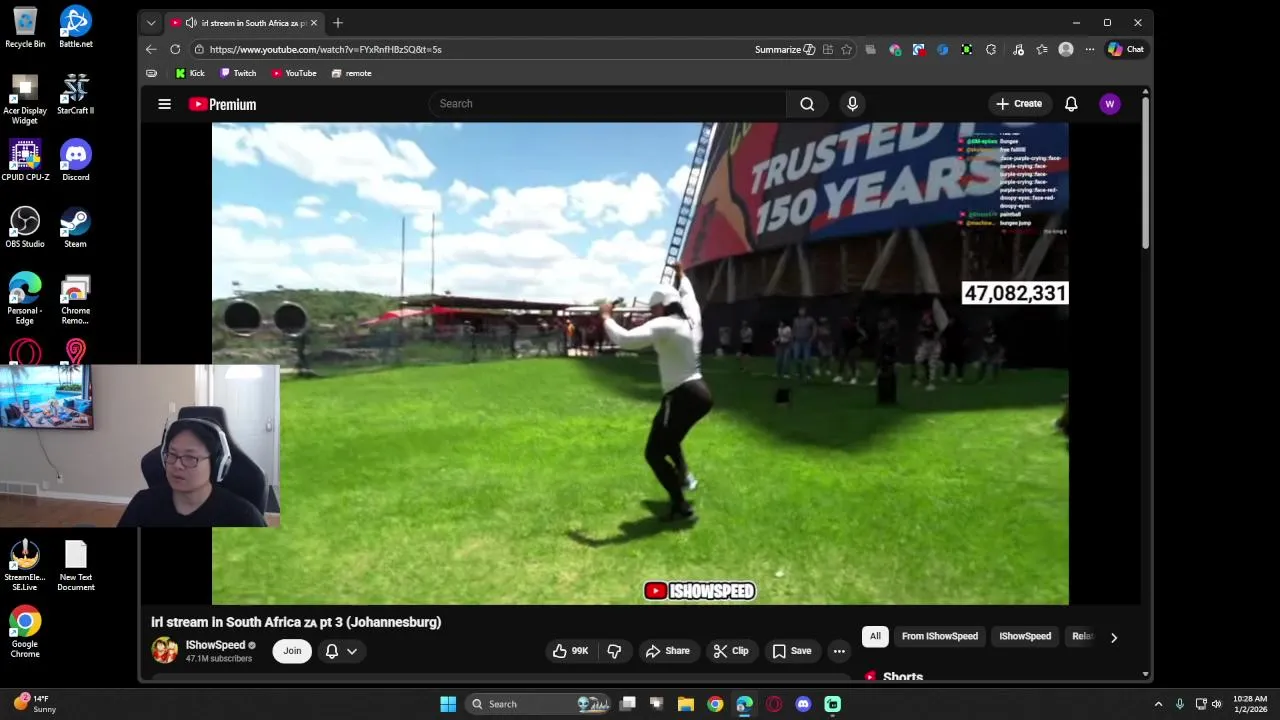The height and width of the screenshot is (720, 1280).
Task: Open File Explorer from the taskbar
Action: tap(686, 704)
